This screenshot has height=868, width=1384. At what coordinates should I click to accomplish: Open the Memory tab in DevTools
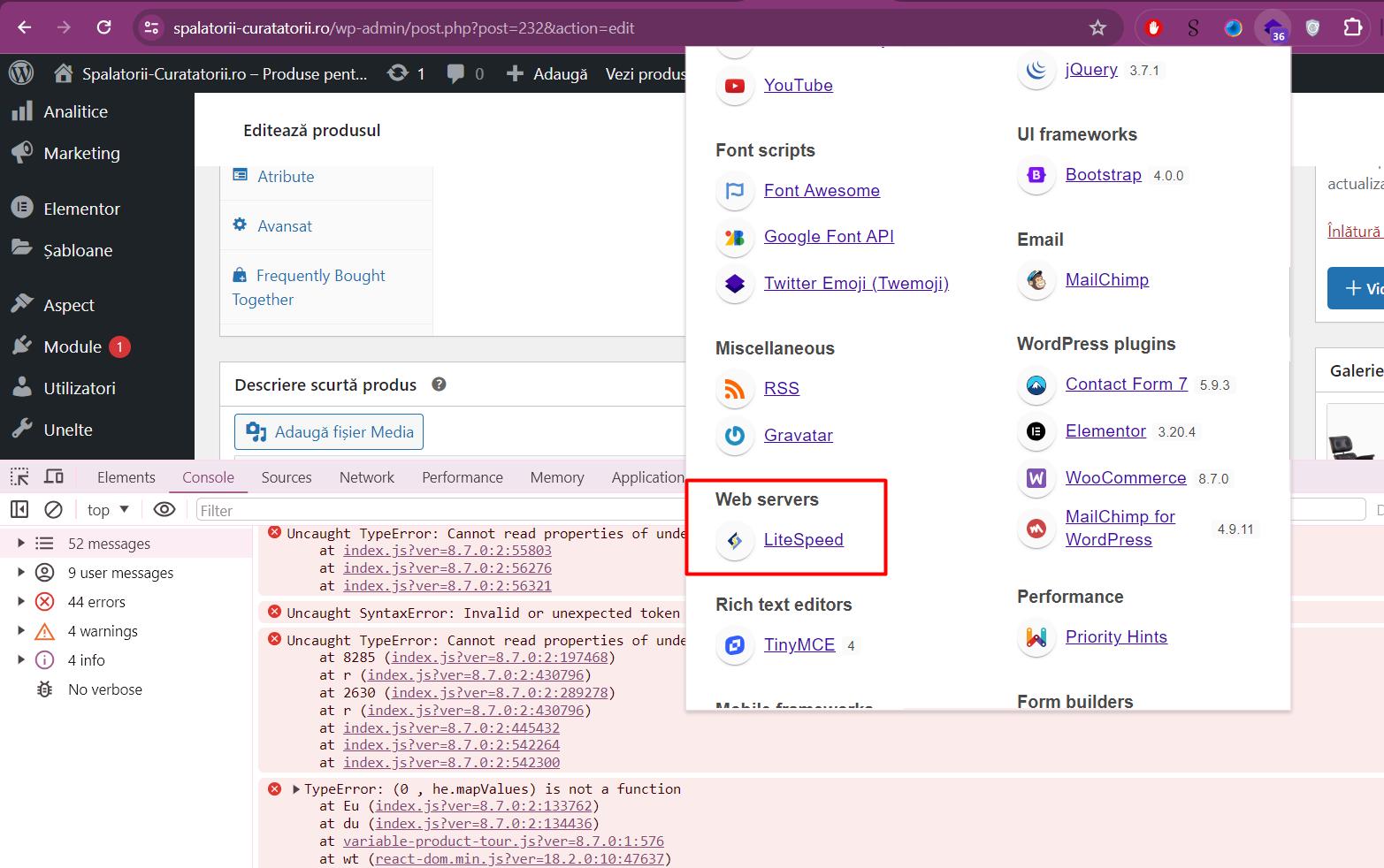(557, 477)
